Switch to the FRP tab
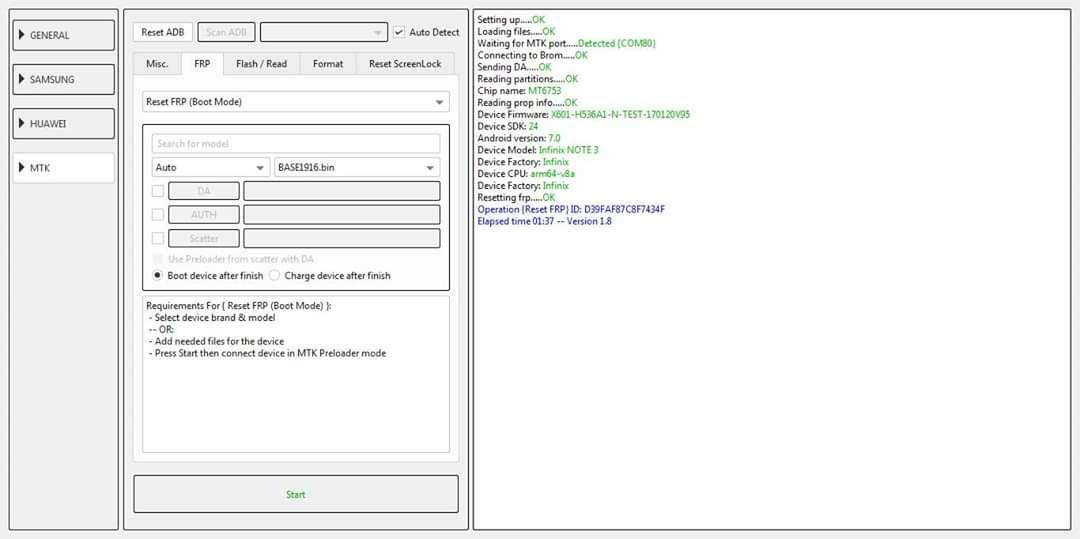1080x539 pixels. coord(202,63)
